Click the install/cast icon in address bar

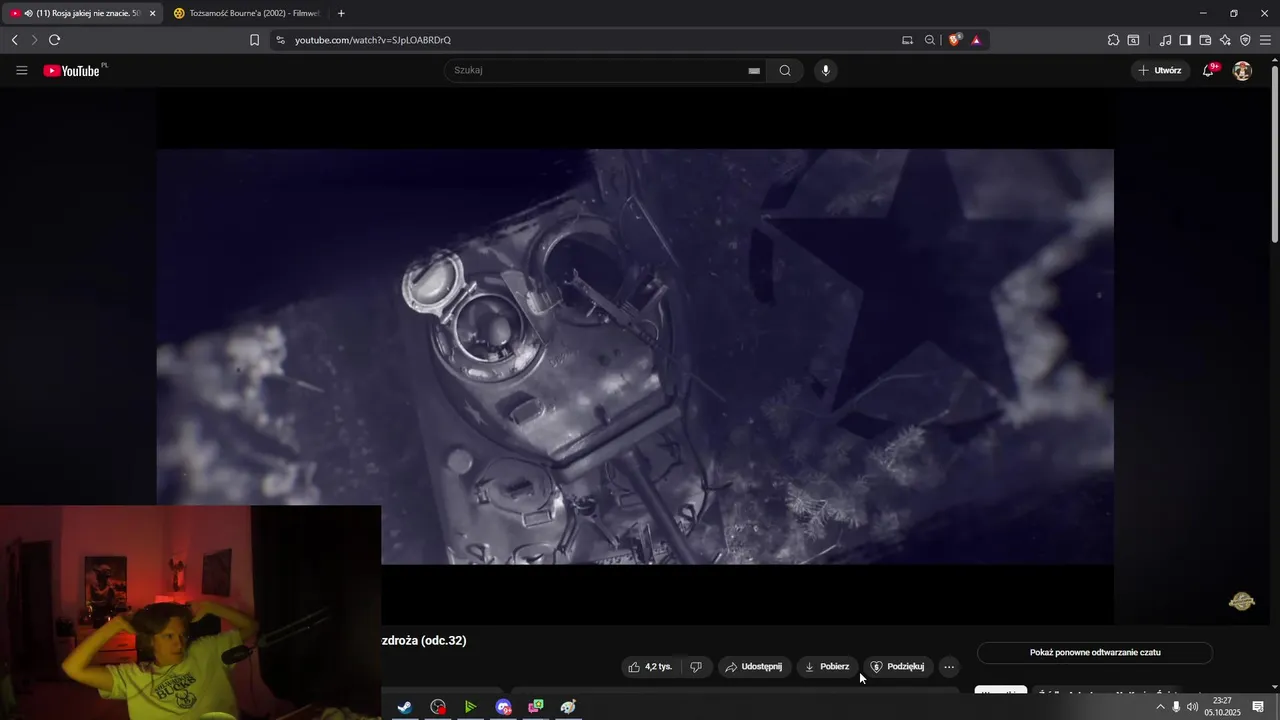point(907,40)
